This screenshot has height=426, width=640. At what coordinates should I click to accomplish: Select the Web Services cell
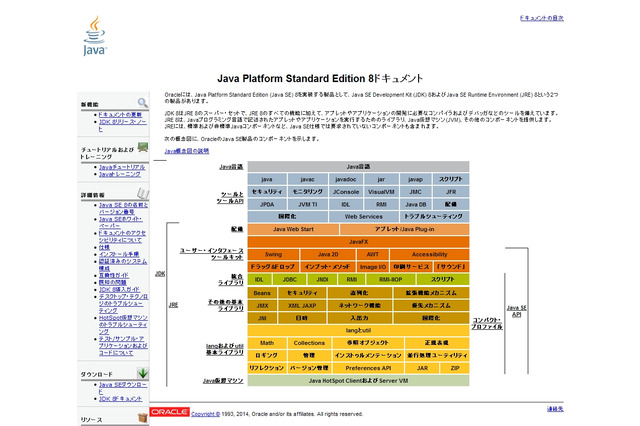(x=363, y=217)
